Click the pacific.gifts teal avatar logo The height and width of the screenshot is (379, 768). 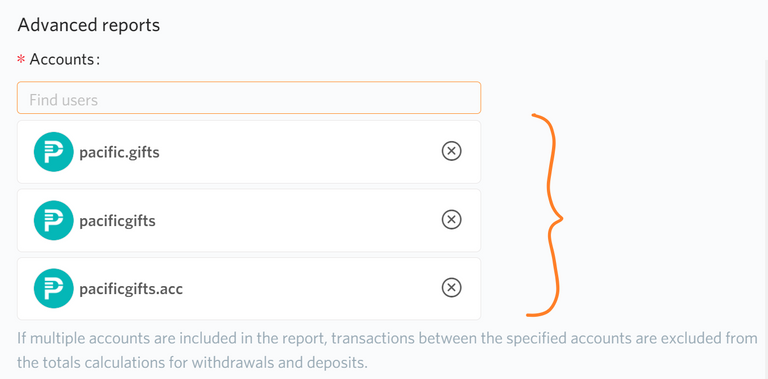pos(53,152)
